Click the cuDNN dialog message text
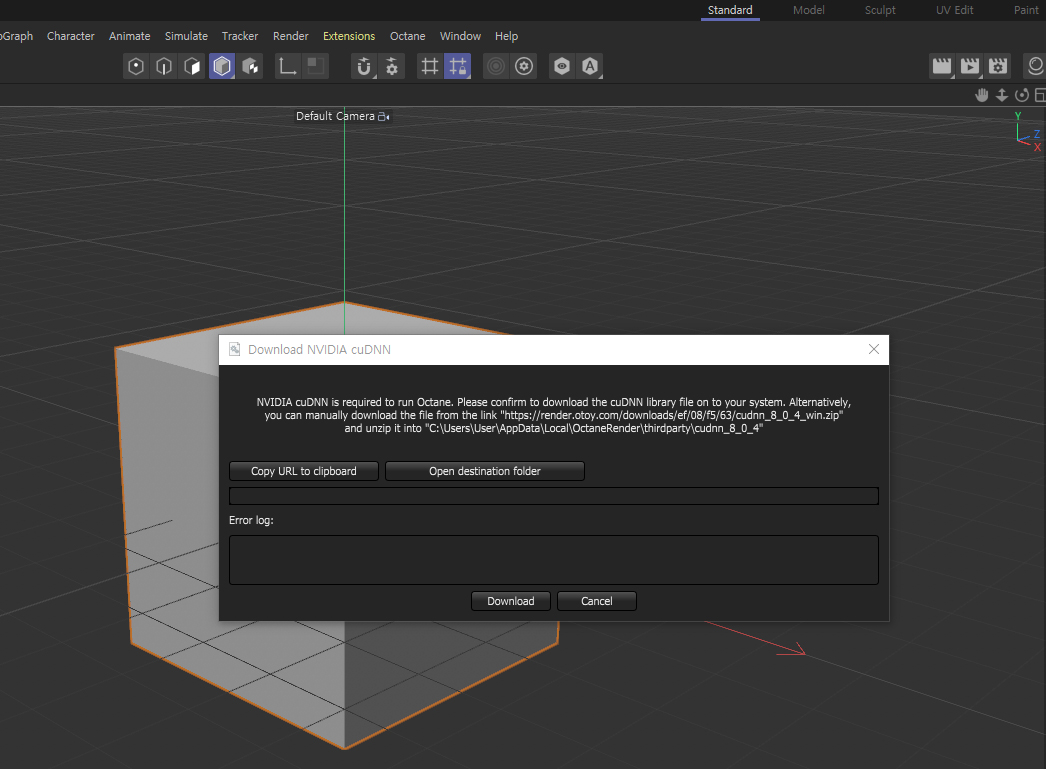Image resolution: width=1046 pixels, height=769 pixels. (x=554, y=415)
